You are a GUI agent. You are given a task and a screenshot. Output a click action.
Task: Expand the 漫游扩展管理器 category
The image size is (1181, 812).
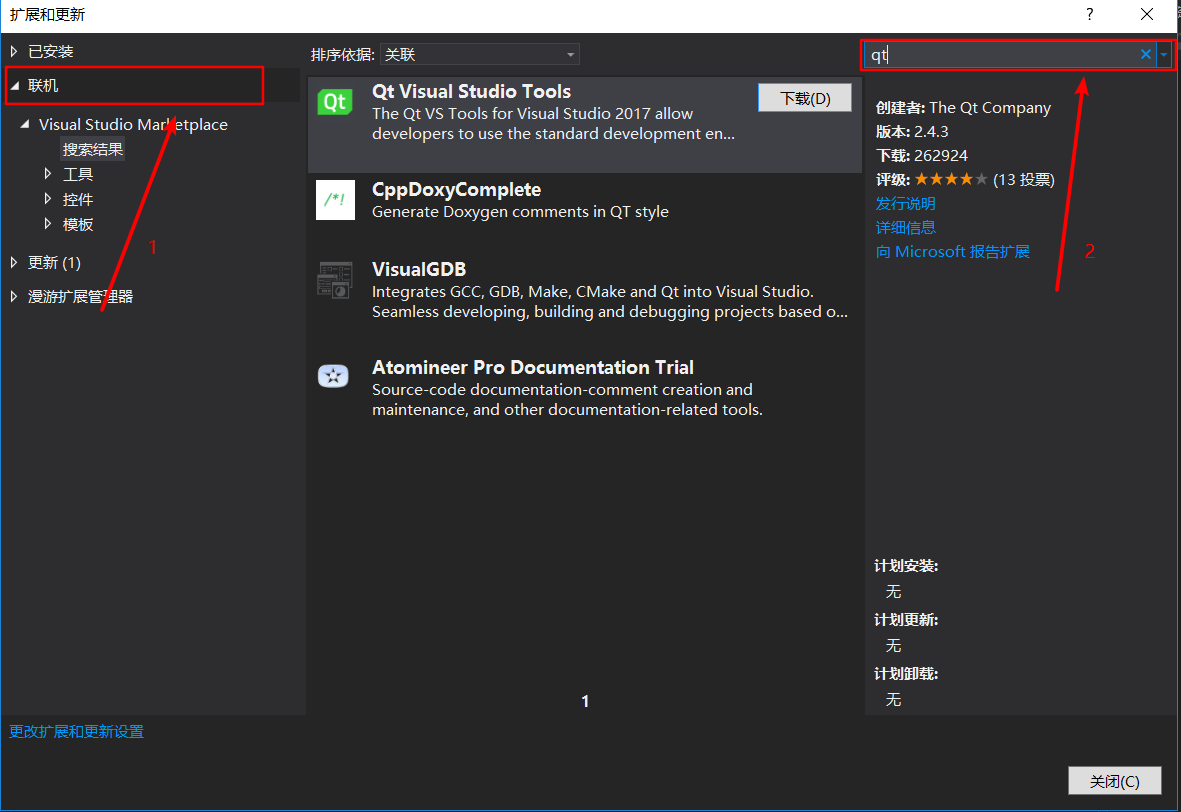pos(14,297)
